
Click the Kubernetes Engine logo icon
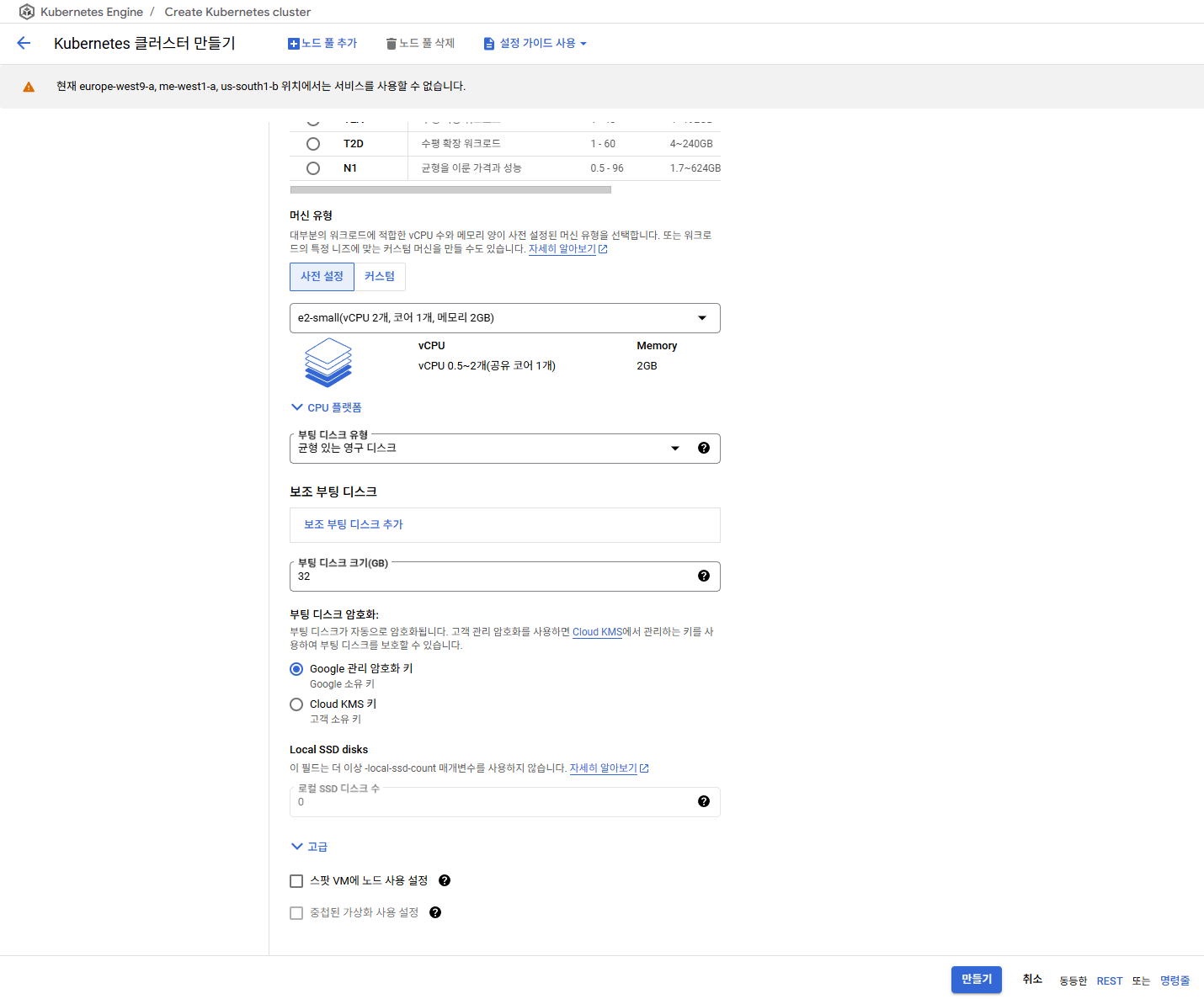pyautogui.click(x=27, y=12)
